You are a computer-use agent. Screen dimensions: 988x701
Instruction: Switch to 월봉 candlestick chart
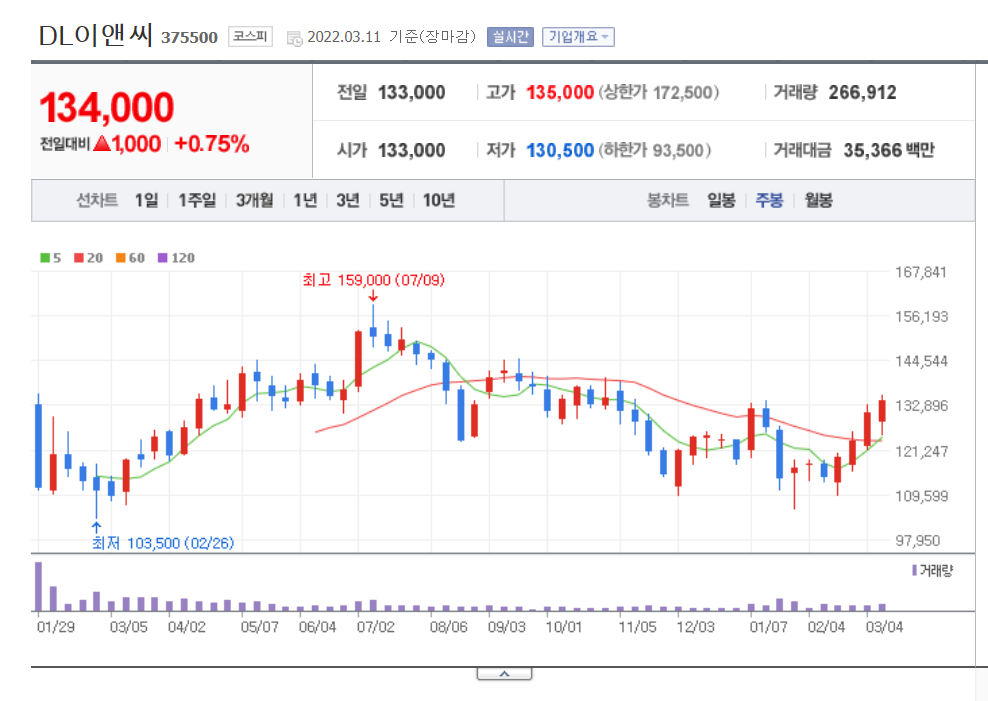(819, 200)
